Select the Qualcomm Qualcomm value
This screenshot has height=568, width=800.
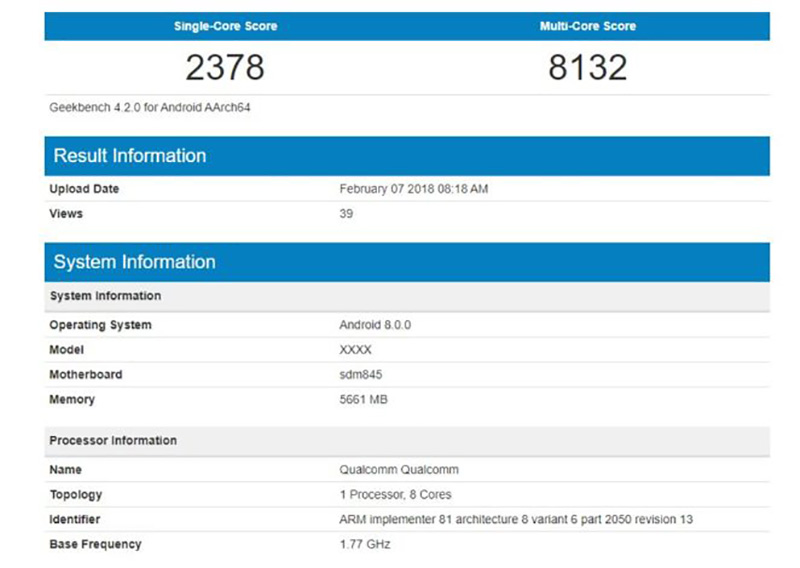(x=399, y=470)
